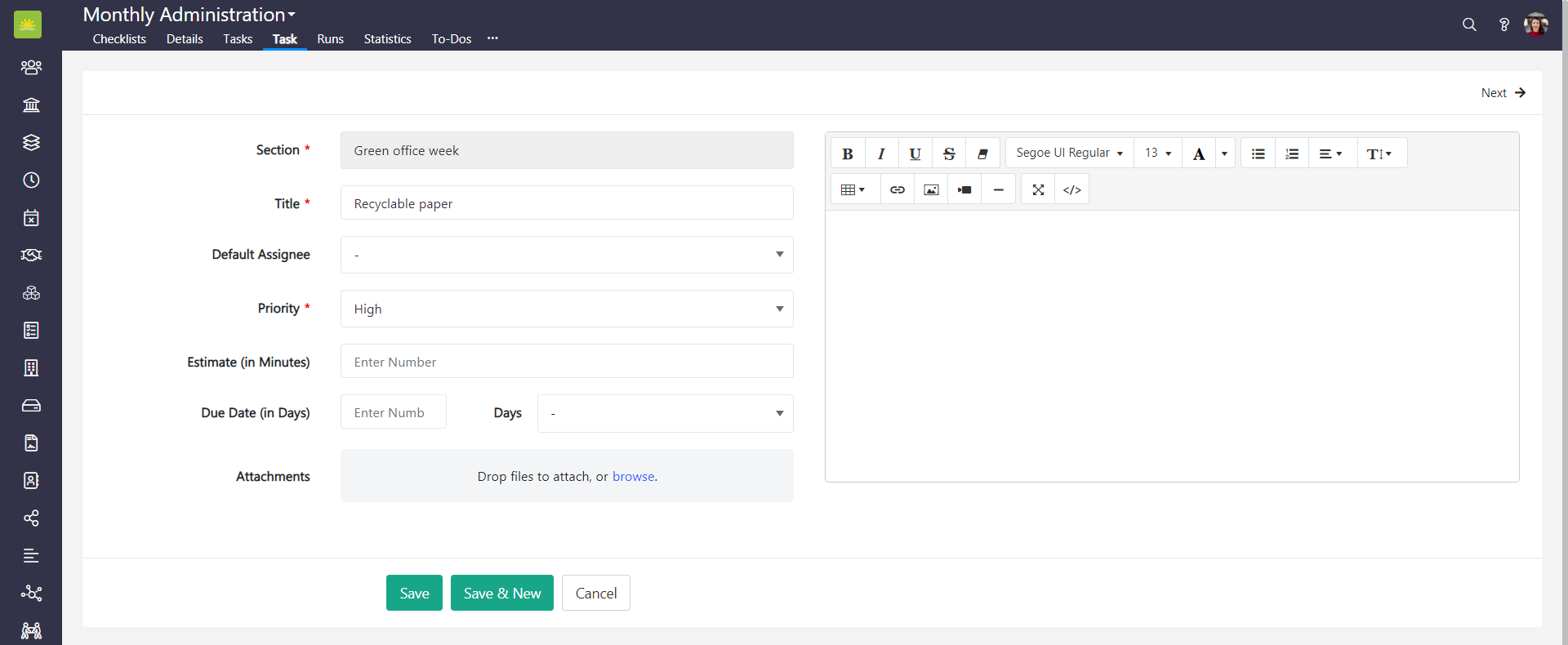This screenshot has height=645, width=1568.
Task: Open the font size 13 dropdown
Action: tap(1157, 153)
